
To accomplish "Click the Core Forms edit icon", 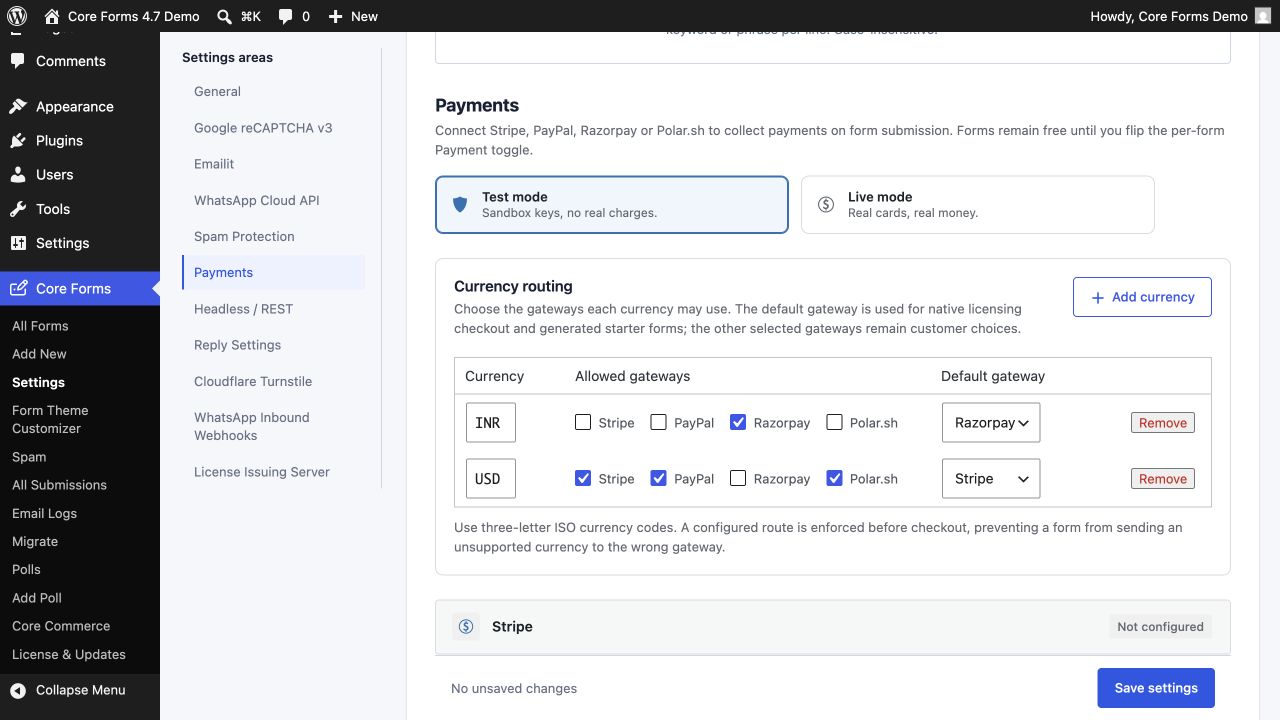I will pyautogui.click(x=18, y=289).
